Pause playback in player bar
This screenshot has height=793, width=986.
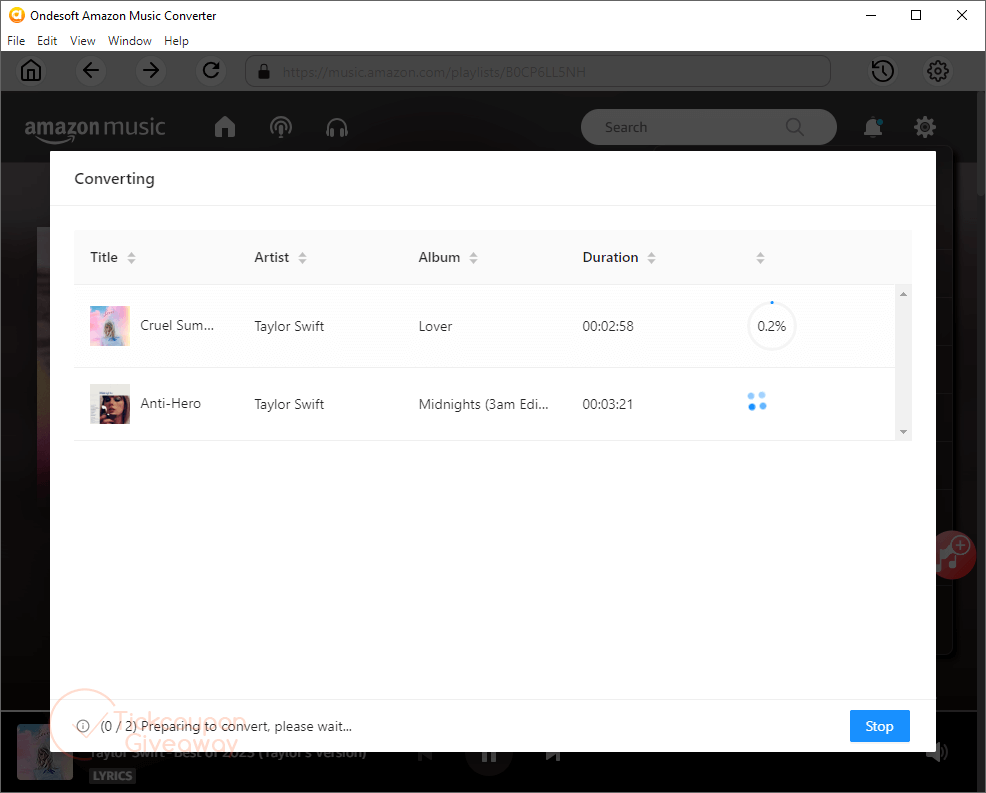click(489, 755)
